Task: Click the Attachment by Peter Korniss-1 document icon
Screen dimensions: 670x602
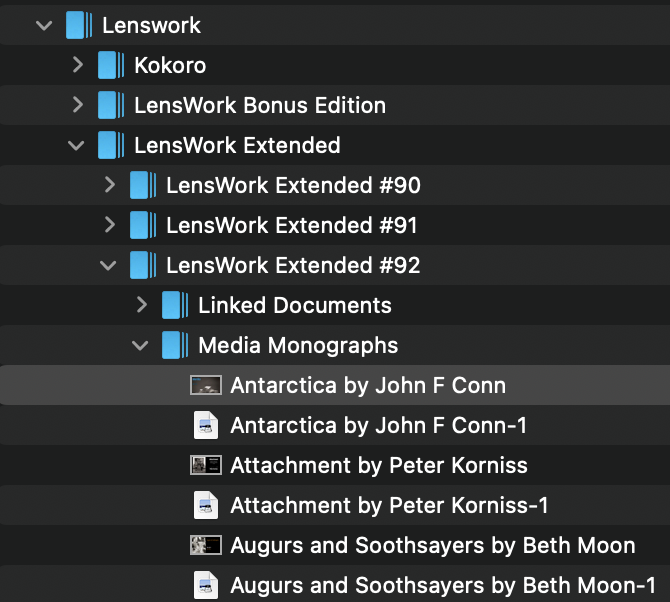Action: (206, 505)
